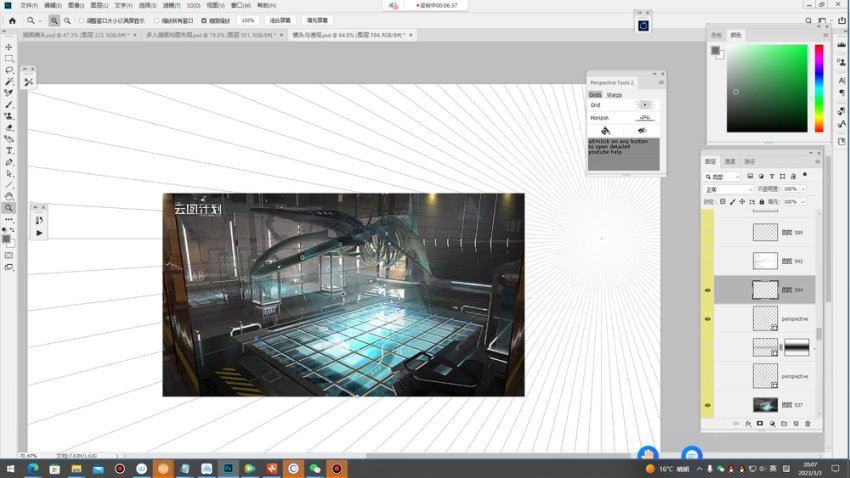Viewport: 850px width, 478px height.
Task: Select the Pen tool
Action: (x=9, y=162)
